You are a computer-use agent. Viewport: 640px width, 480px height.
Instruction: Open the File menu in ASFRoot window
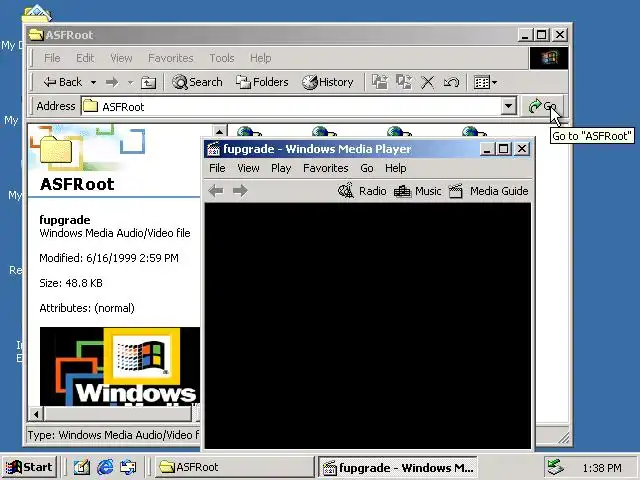52,58
